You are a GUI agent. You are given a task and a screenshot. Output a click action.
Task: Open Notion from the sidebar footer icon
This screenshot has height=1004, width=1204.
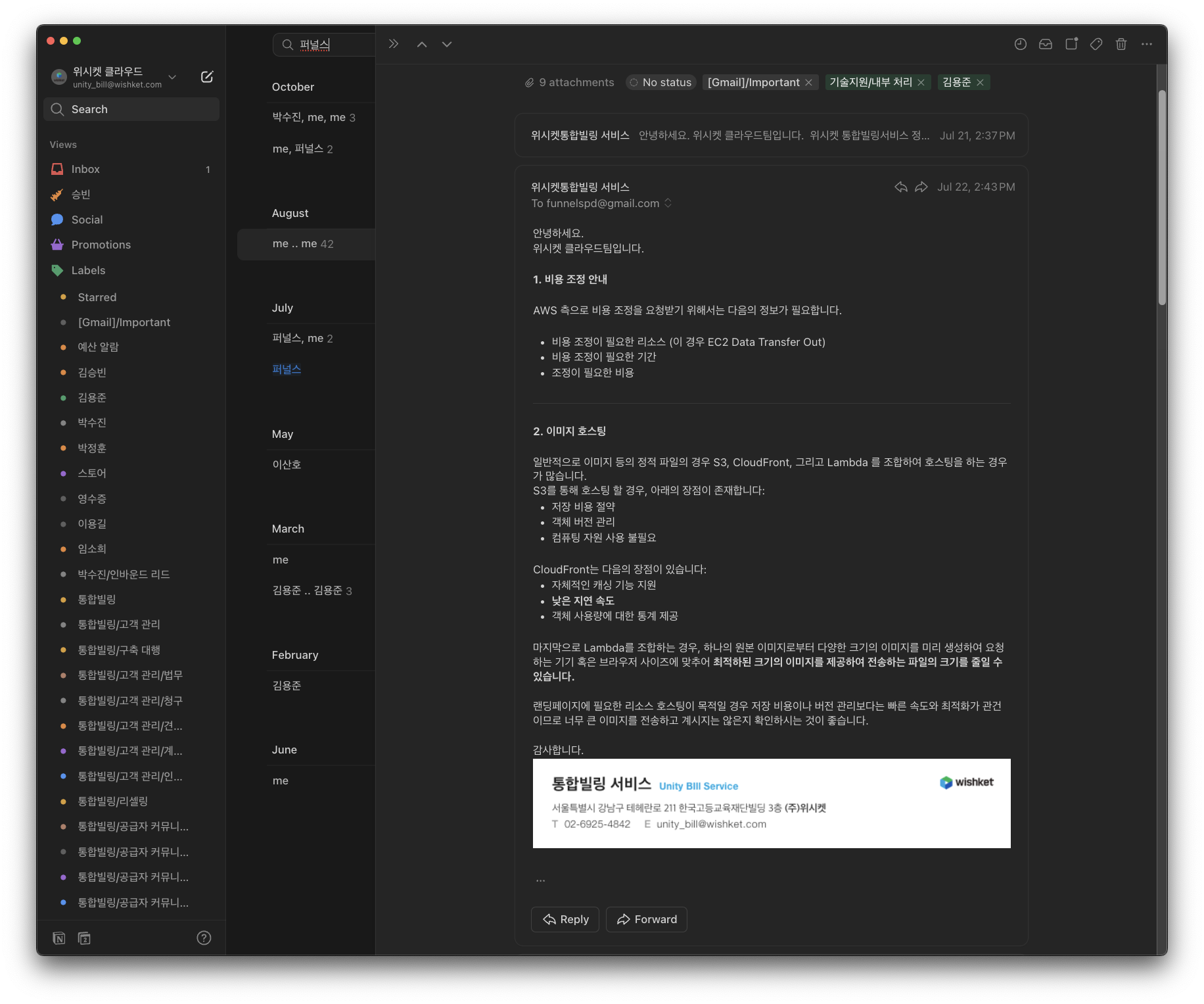pyautogui.click(x=59, y=938)
